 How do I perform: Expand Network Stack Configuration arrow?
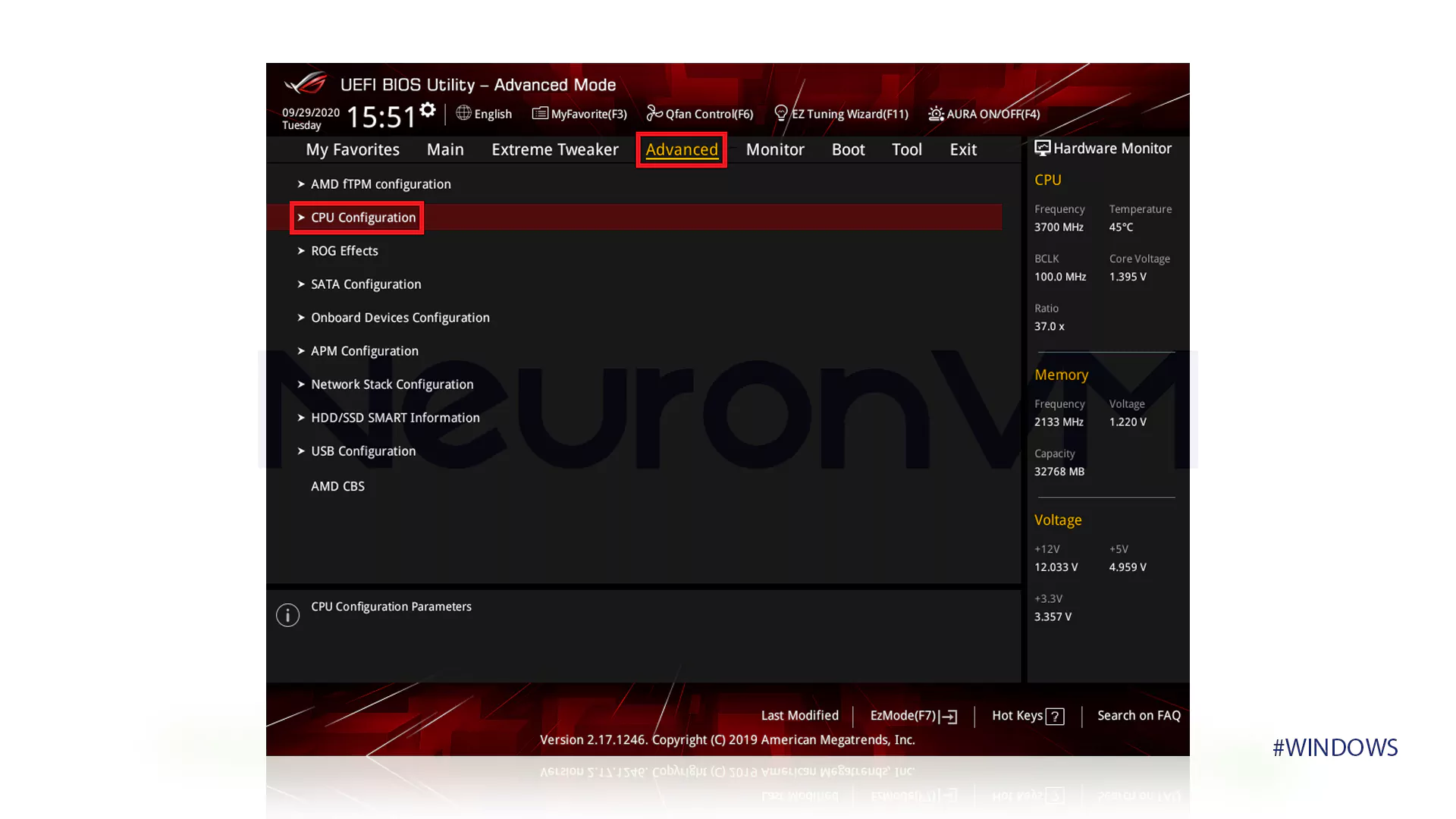pyautogui.click(x=301, y=384)
